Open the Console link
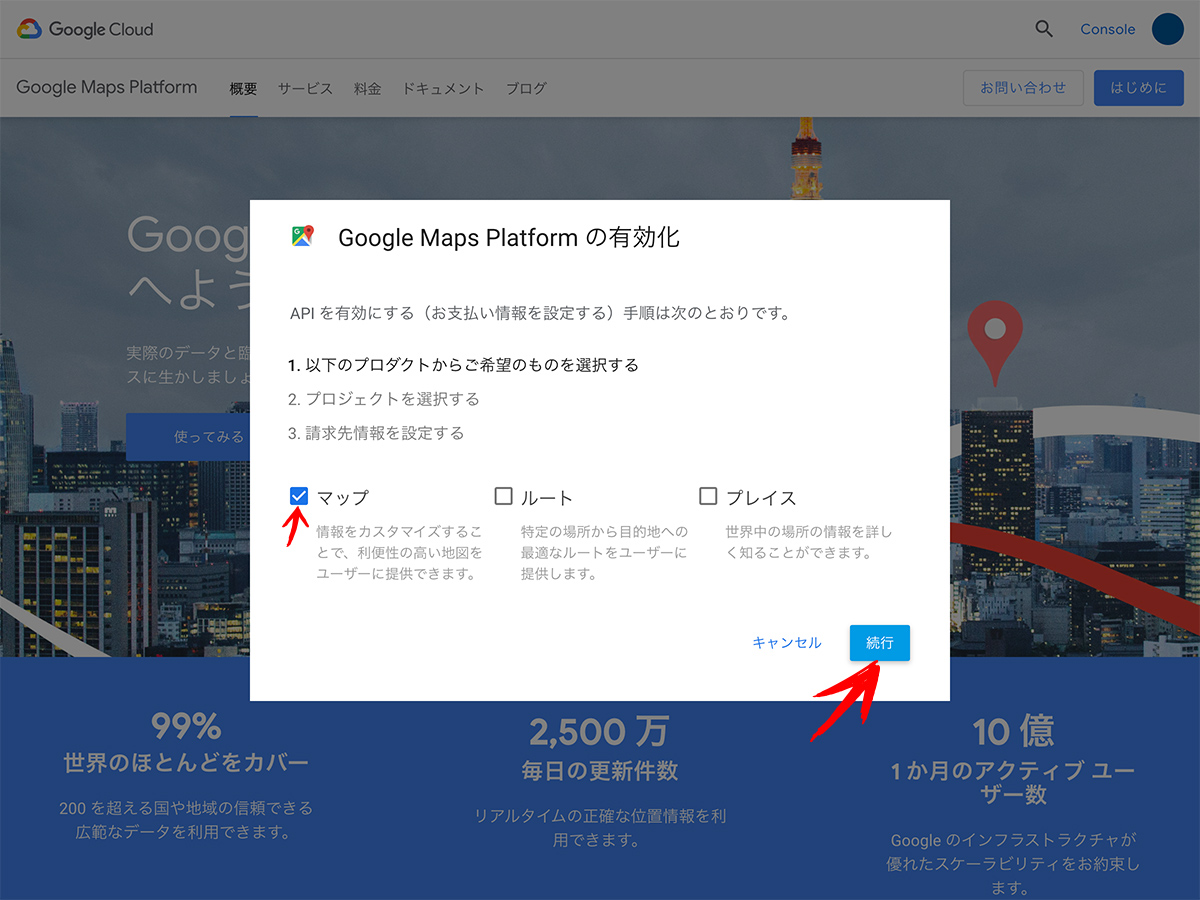Image resolution: width=1200 pixels, height=900 pixels. pos(1107,29)
